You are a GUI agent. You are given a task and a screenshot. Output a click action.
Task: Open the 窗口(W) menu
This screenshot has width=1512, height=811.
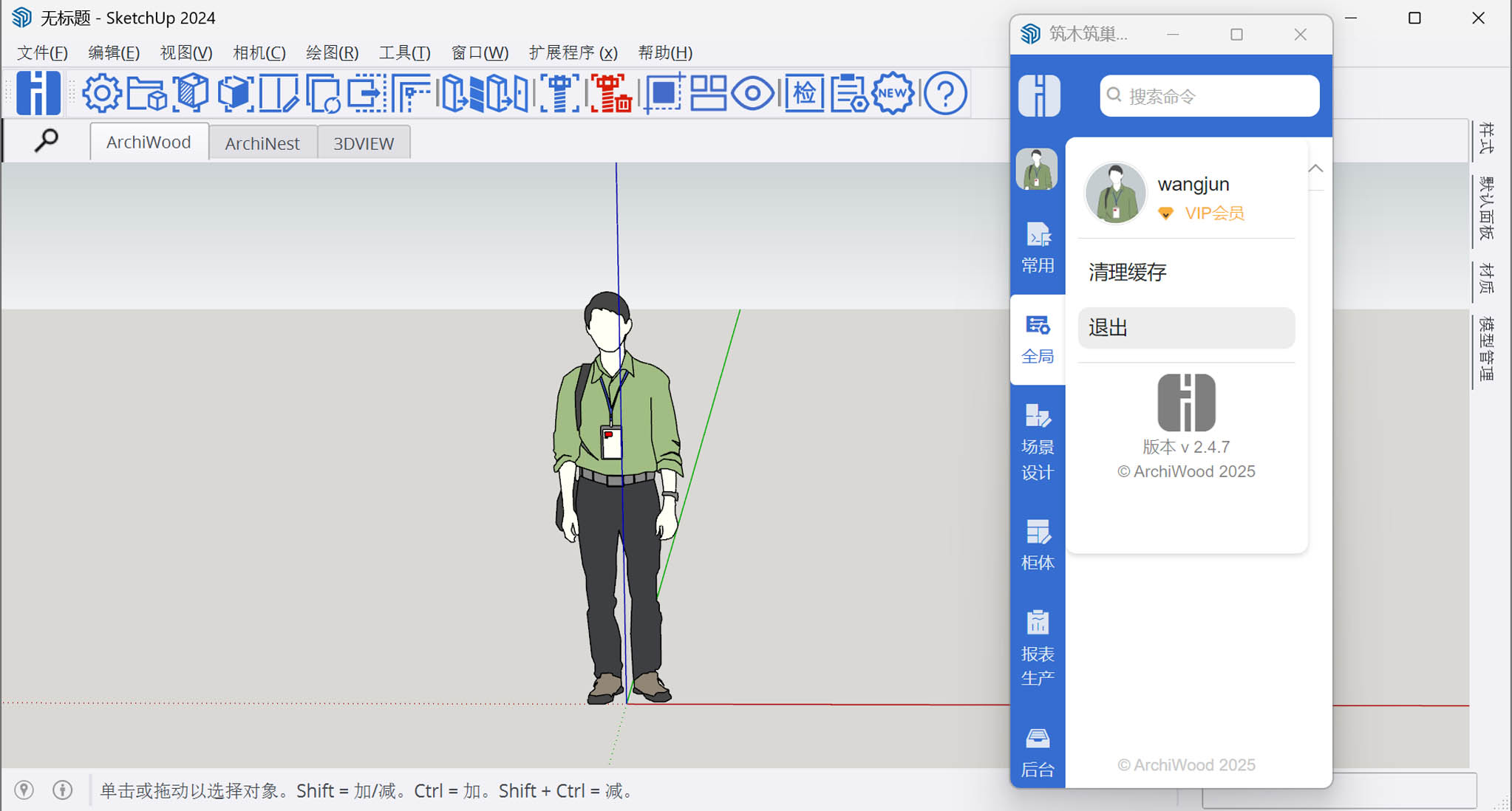pos(480,52)
